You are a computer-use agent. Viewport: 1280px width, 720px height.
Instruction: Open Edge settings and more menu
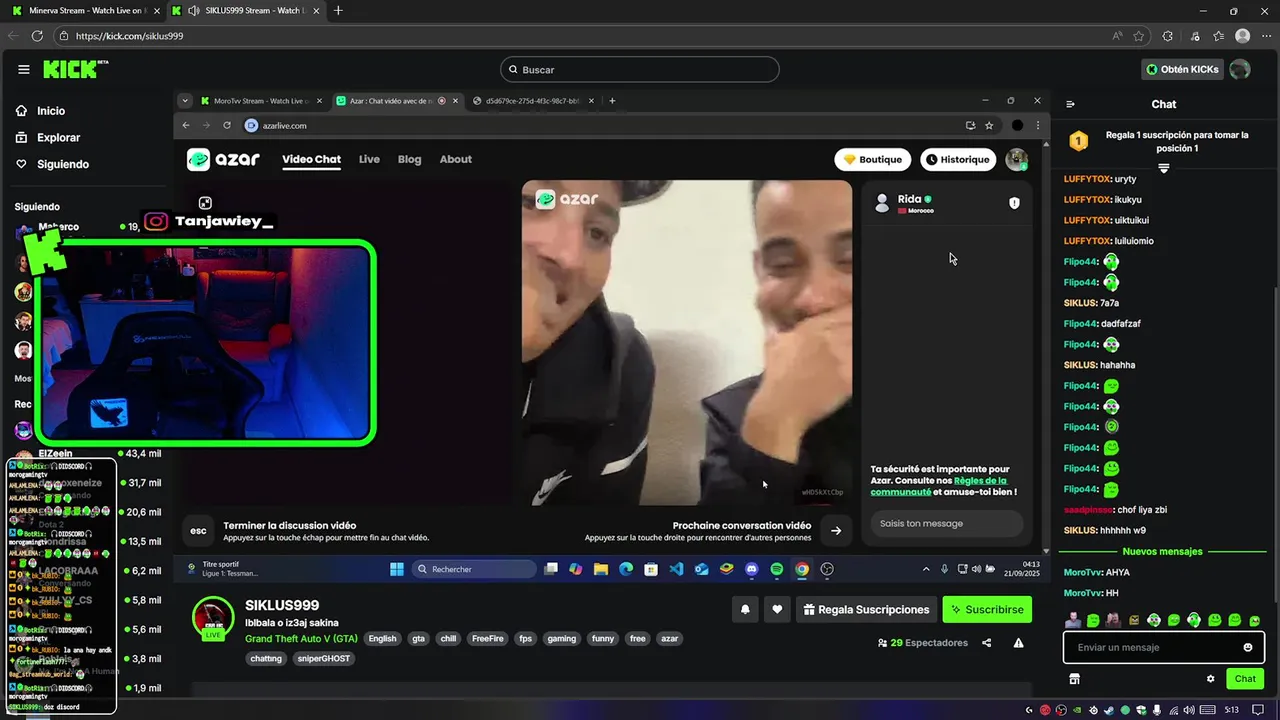(x=1266, y=36)
